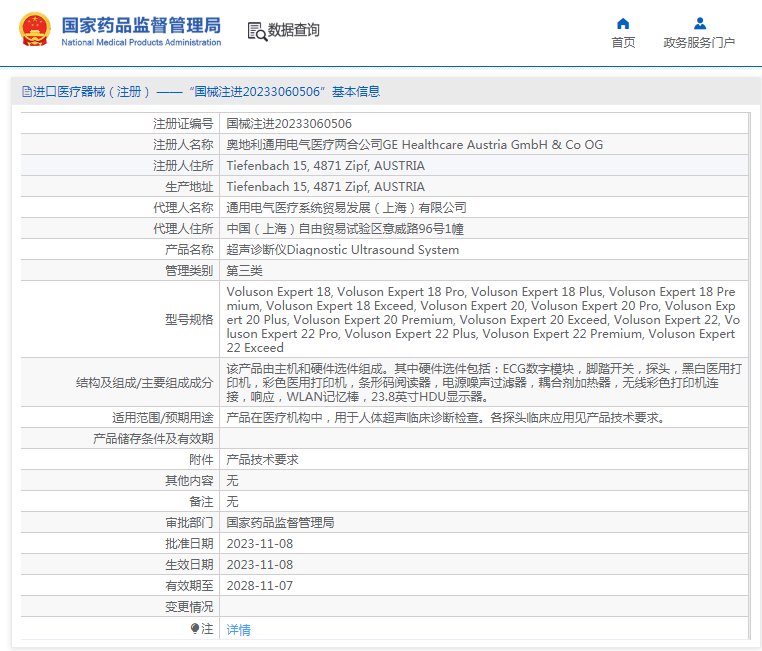The height and width of the screenshot is (651, 762).
Task: Click the 有效期至 label
Action: (x=189, y=585)
